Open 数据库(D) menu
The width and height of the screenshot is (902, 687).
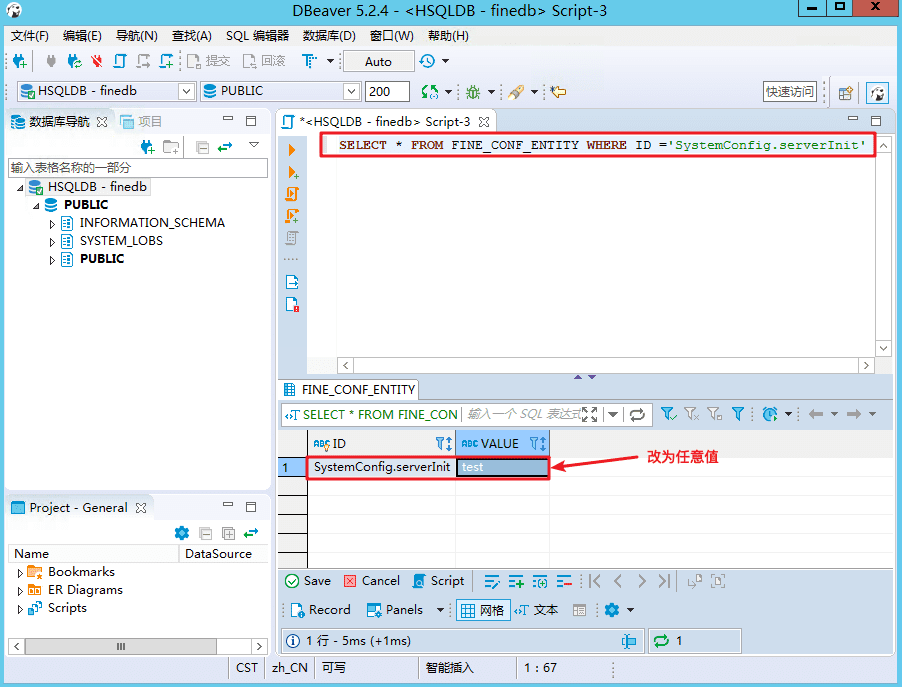[x=329, y=36]
